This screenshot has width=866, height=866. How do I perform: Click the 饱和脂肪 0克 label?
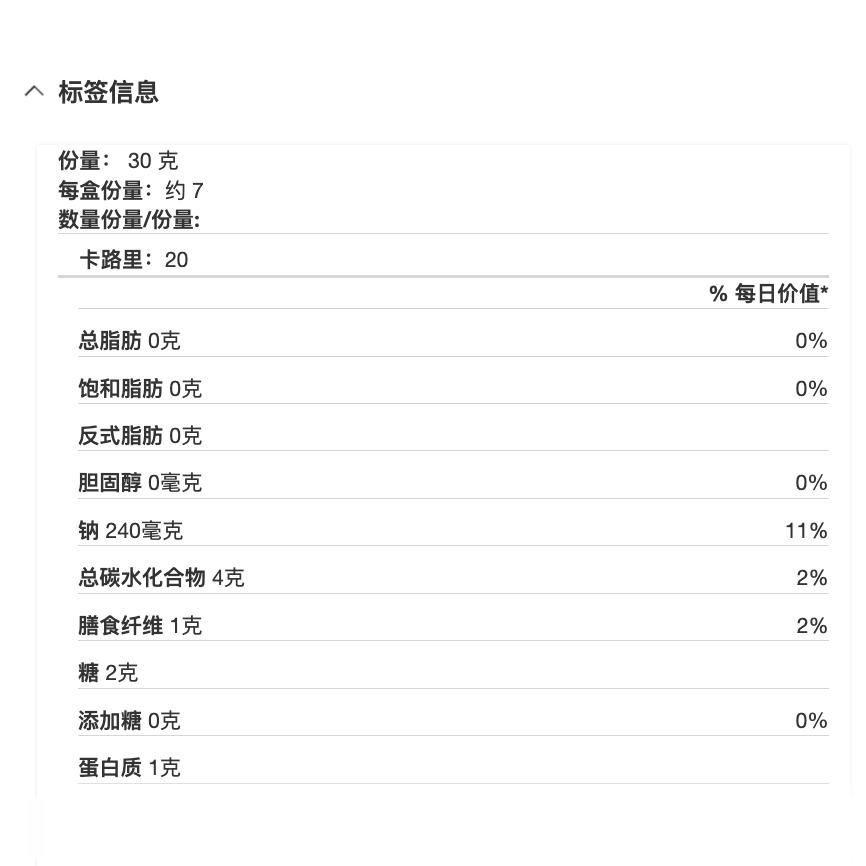point(140,388)
